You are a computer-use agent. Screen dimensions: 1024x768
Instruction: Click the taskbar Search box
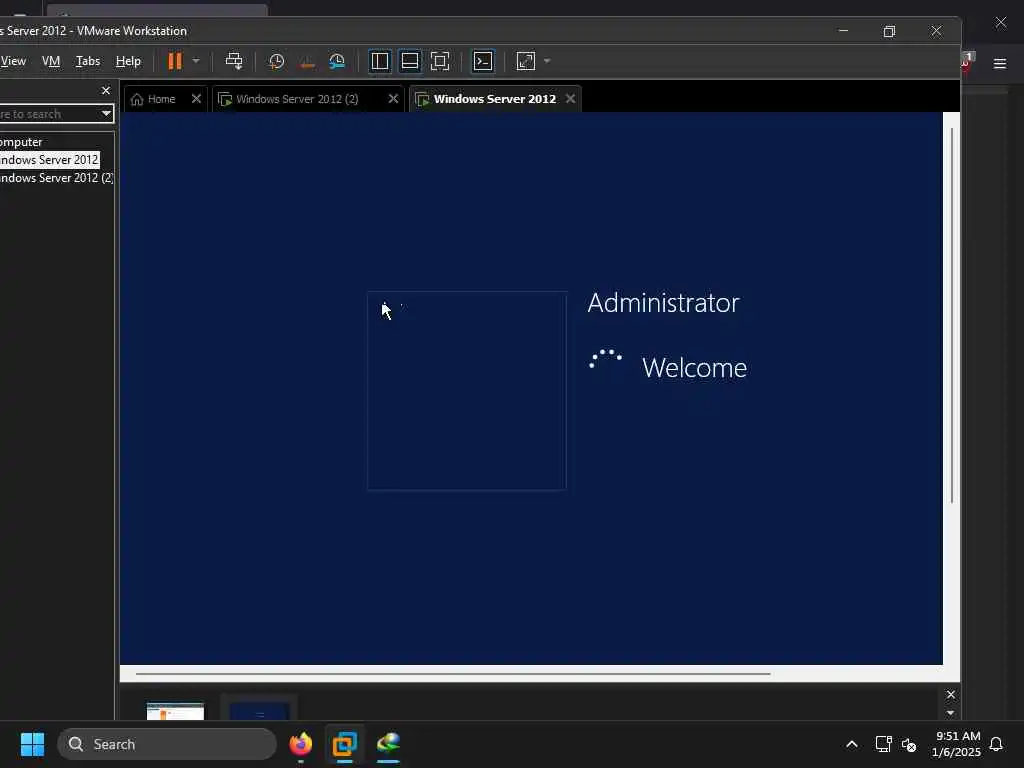point(167,744)
